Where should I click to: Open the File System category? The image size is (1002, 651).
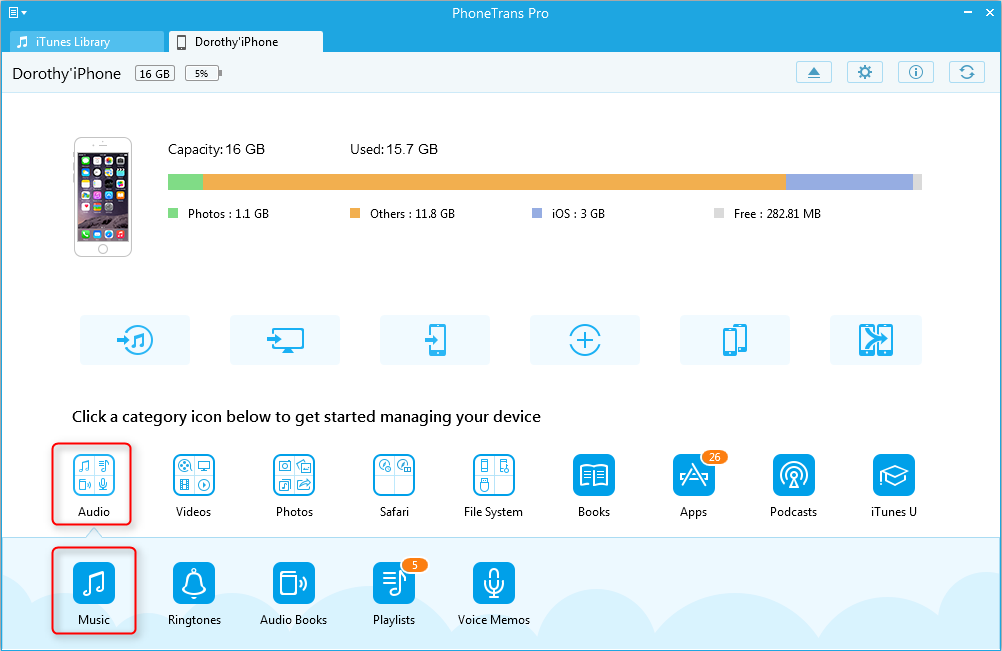(x=494, y=475)
